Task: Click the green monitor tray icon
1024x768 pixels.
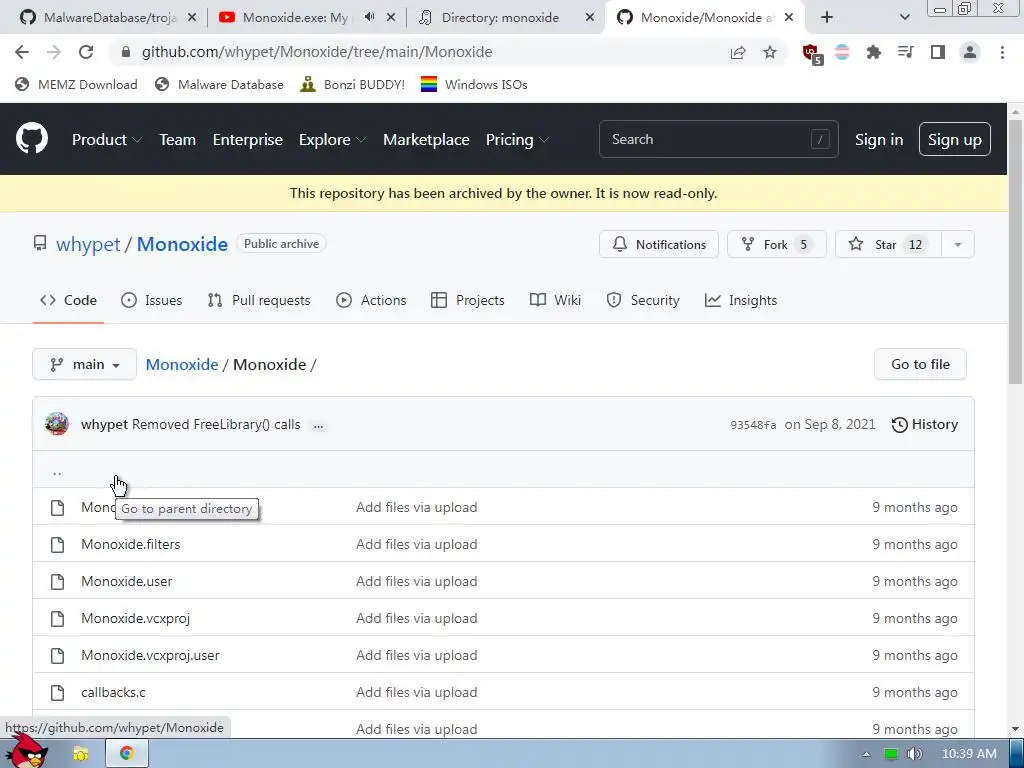Action: click(891, 754)
